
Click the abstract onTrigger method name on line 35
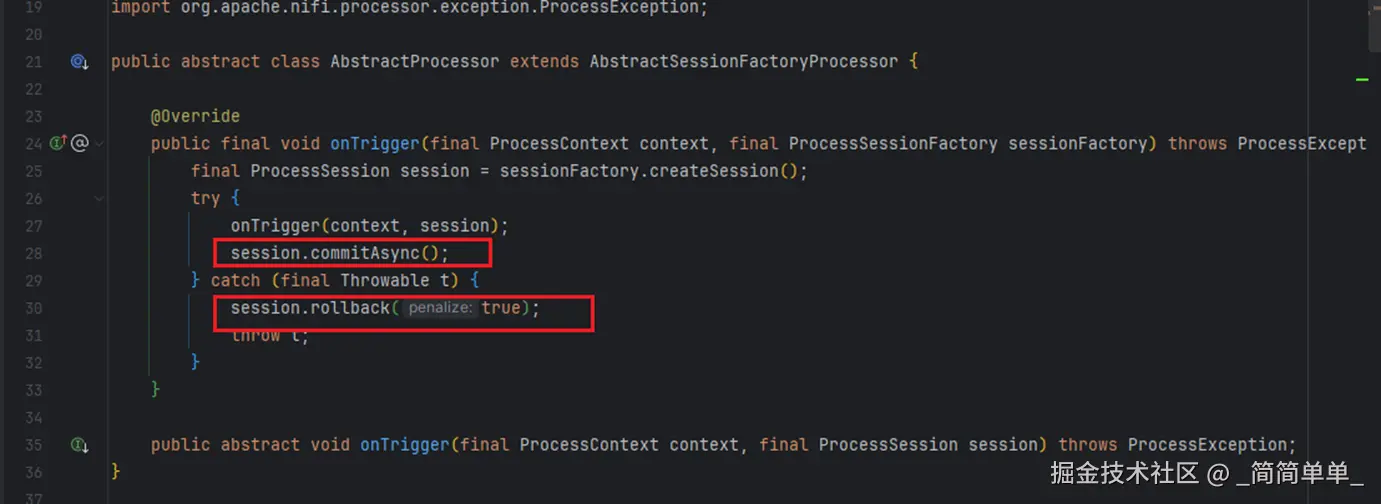(x=404, y=444)
